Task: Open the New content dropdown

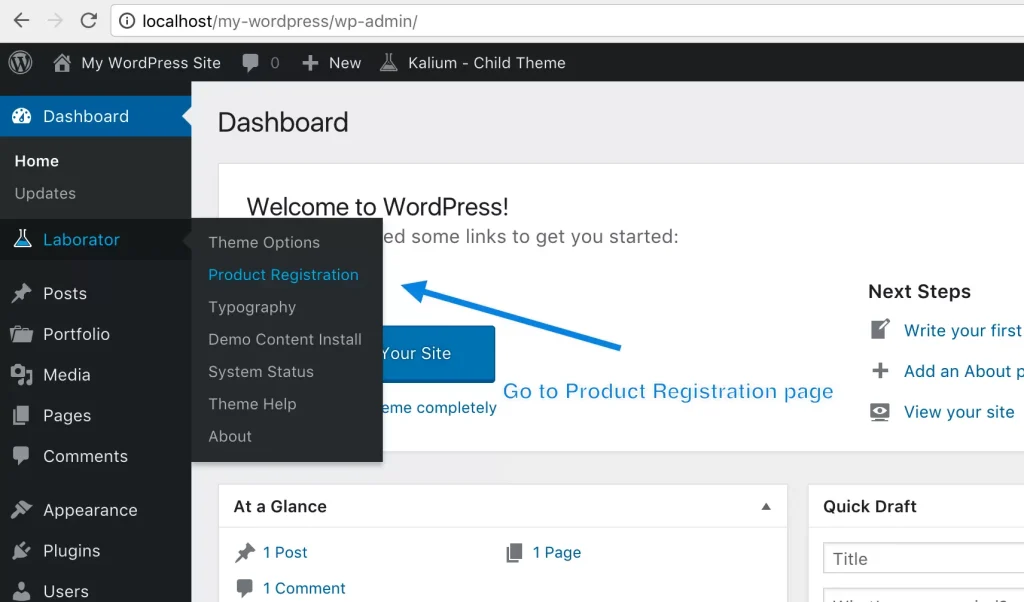Action: 331,63
